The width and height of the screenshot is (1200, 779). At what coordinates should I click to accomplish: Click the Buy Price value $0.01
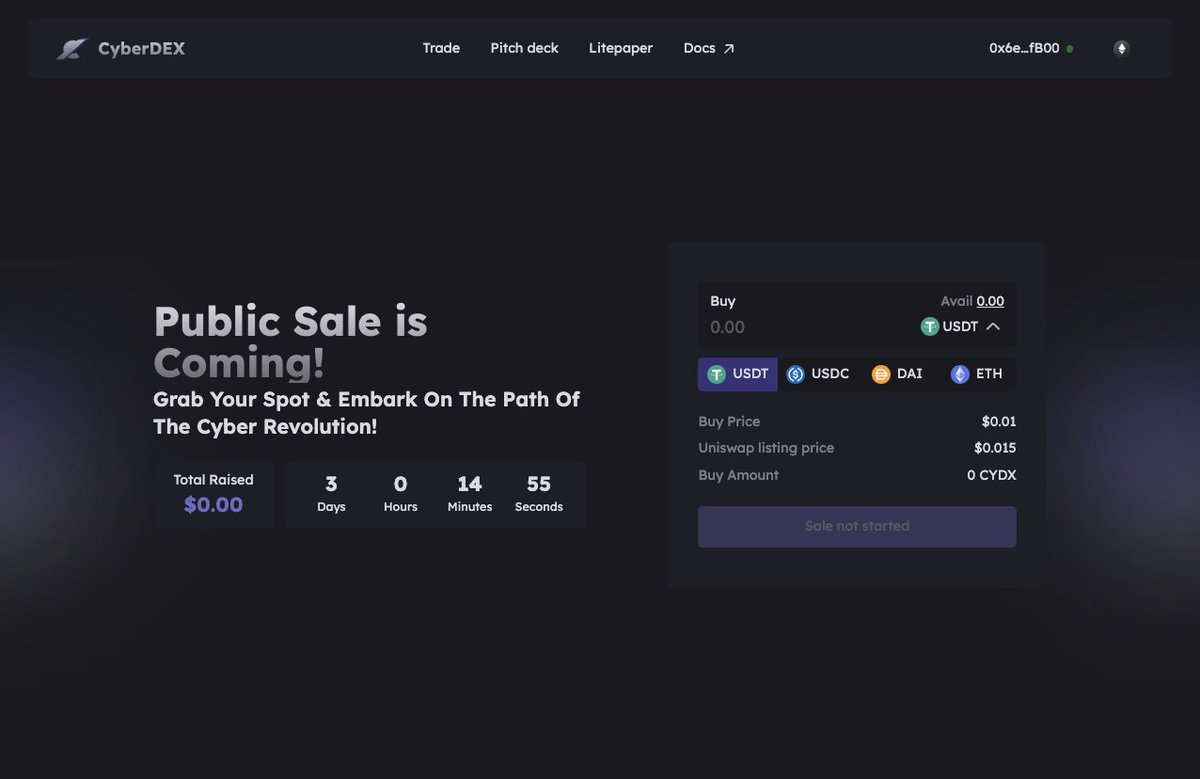(999, 421)
